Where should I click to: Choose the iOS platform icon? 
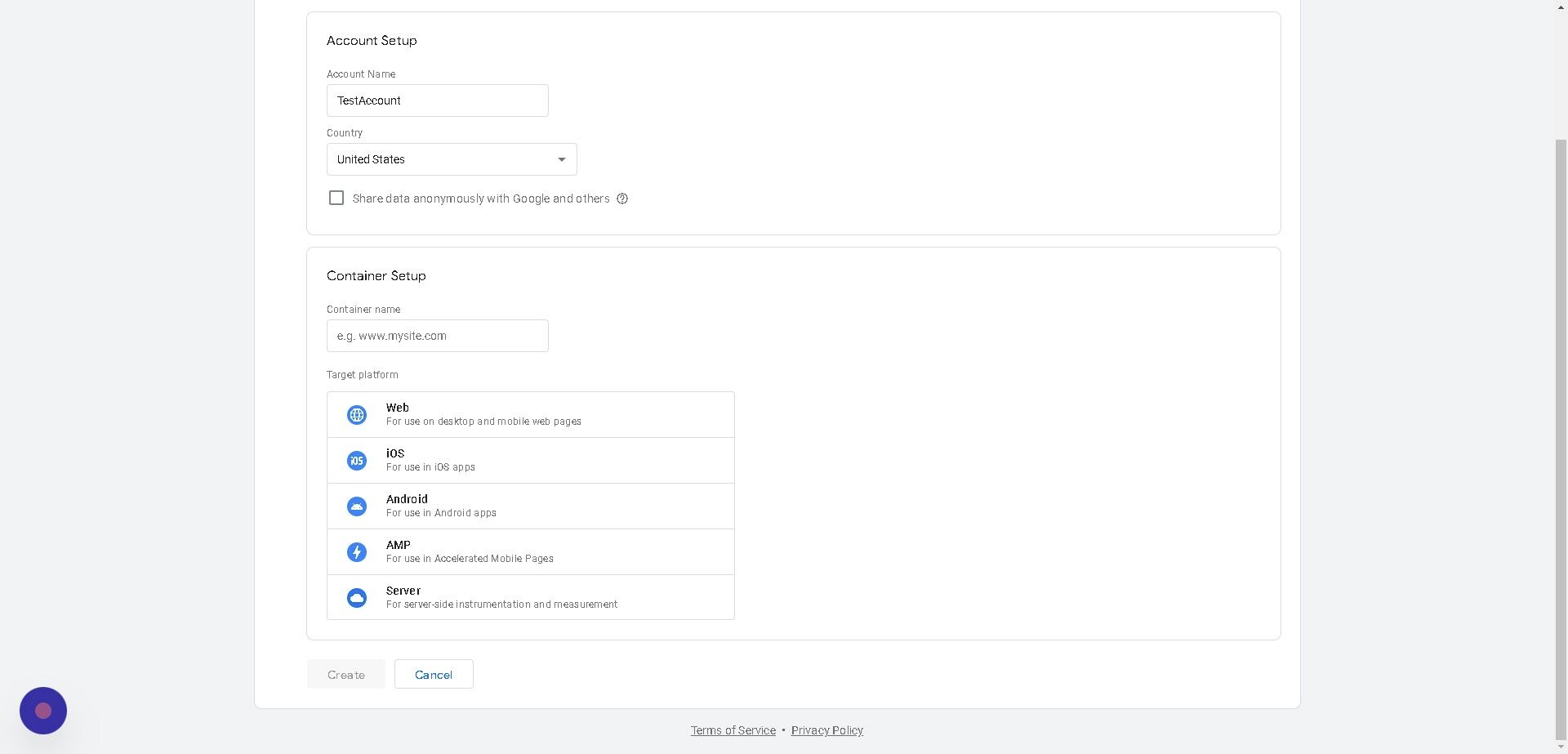pyautogui.click(x=357, y=461)
